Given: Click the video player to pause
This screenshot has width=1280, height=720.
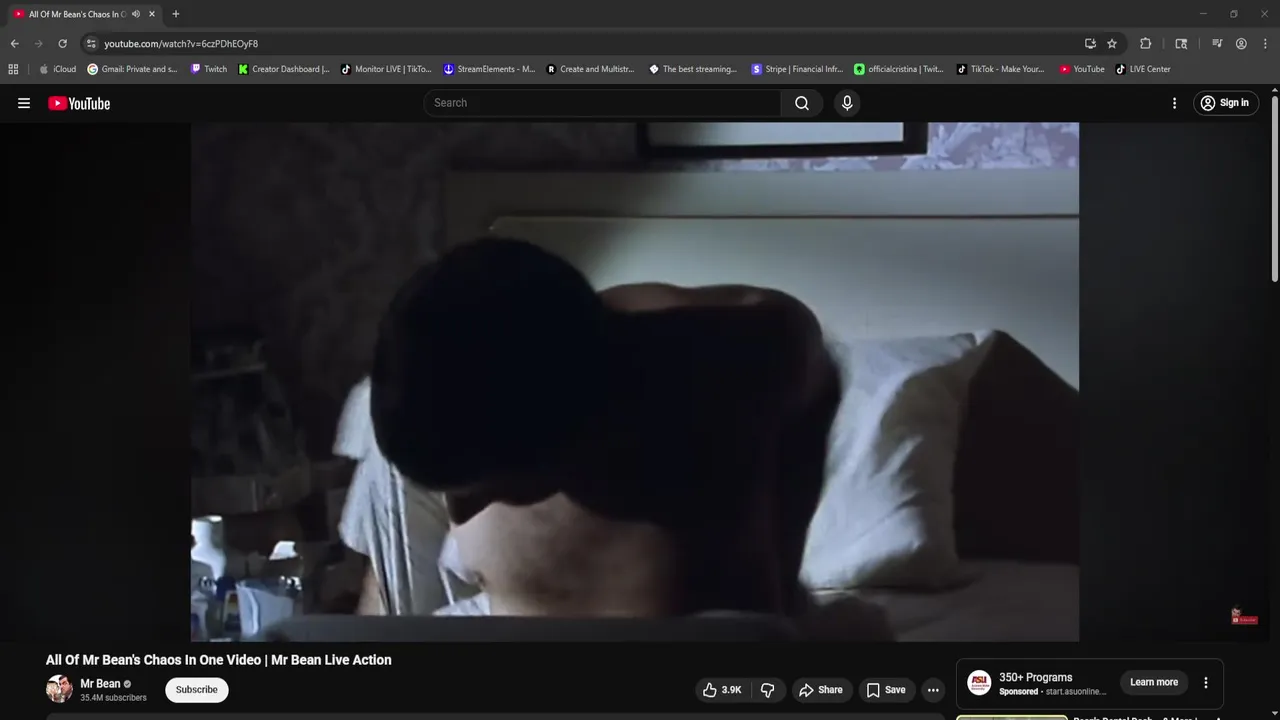Looking at the screenshot, I should pyautogui.click(x=635, y=381).
